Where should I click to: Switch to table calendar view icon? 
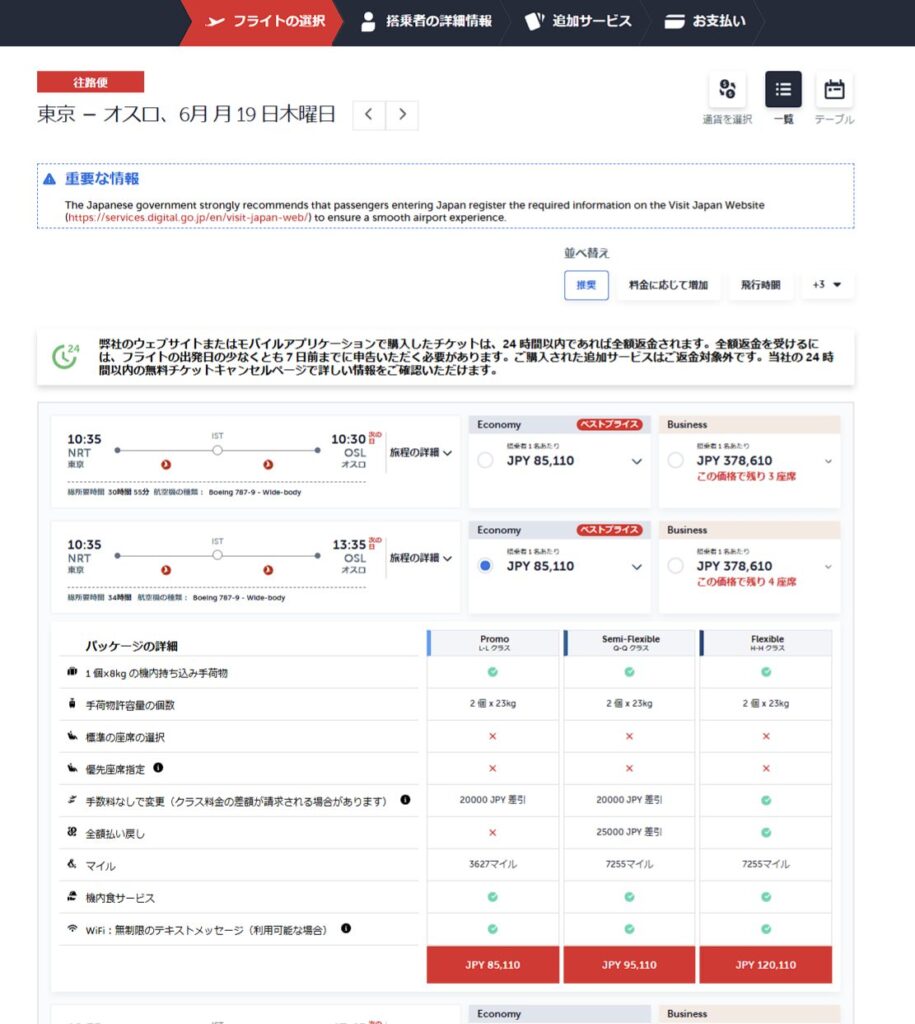coord(834,91)
